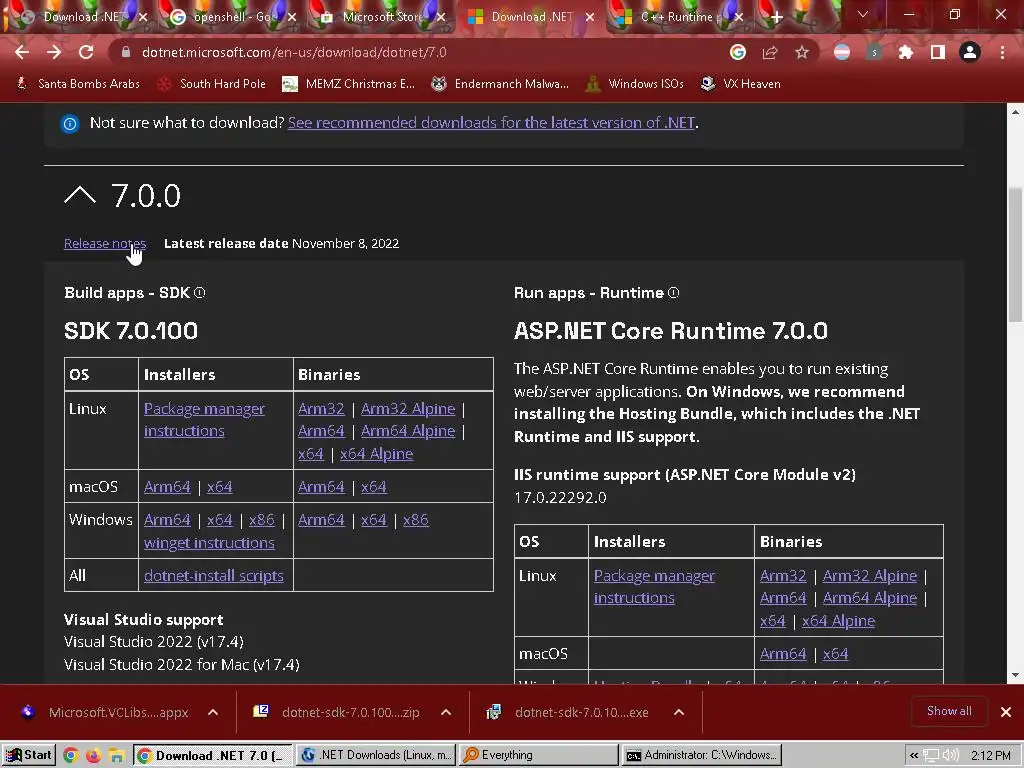Download SDK Linux x64 Alpine binary

376,453
